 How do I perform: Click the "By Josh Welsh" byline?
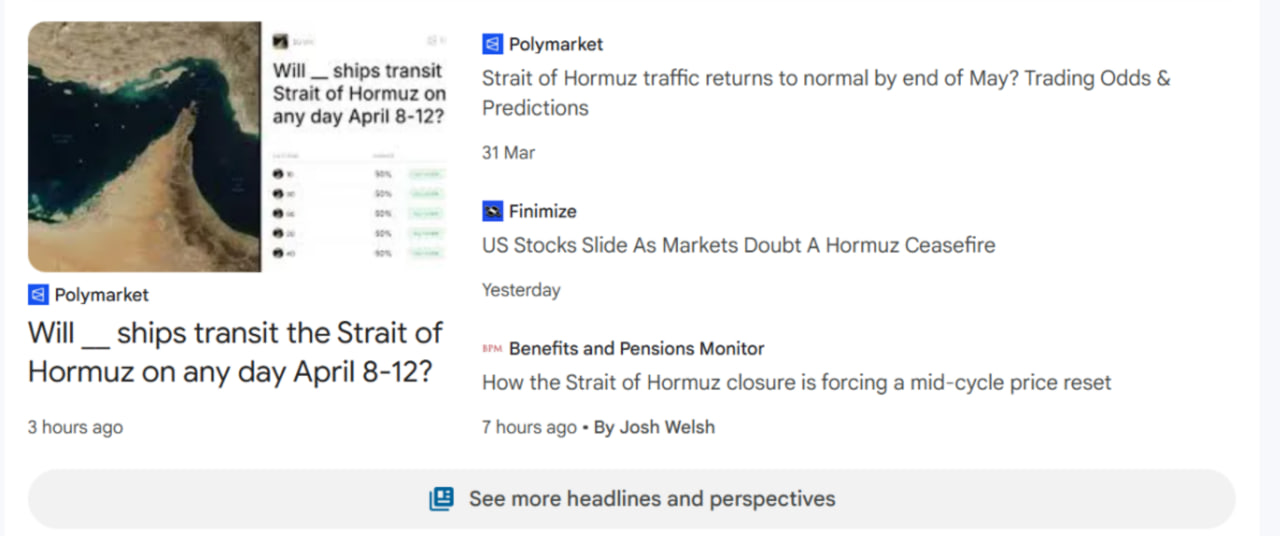coord(654,427)
